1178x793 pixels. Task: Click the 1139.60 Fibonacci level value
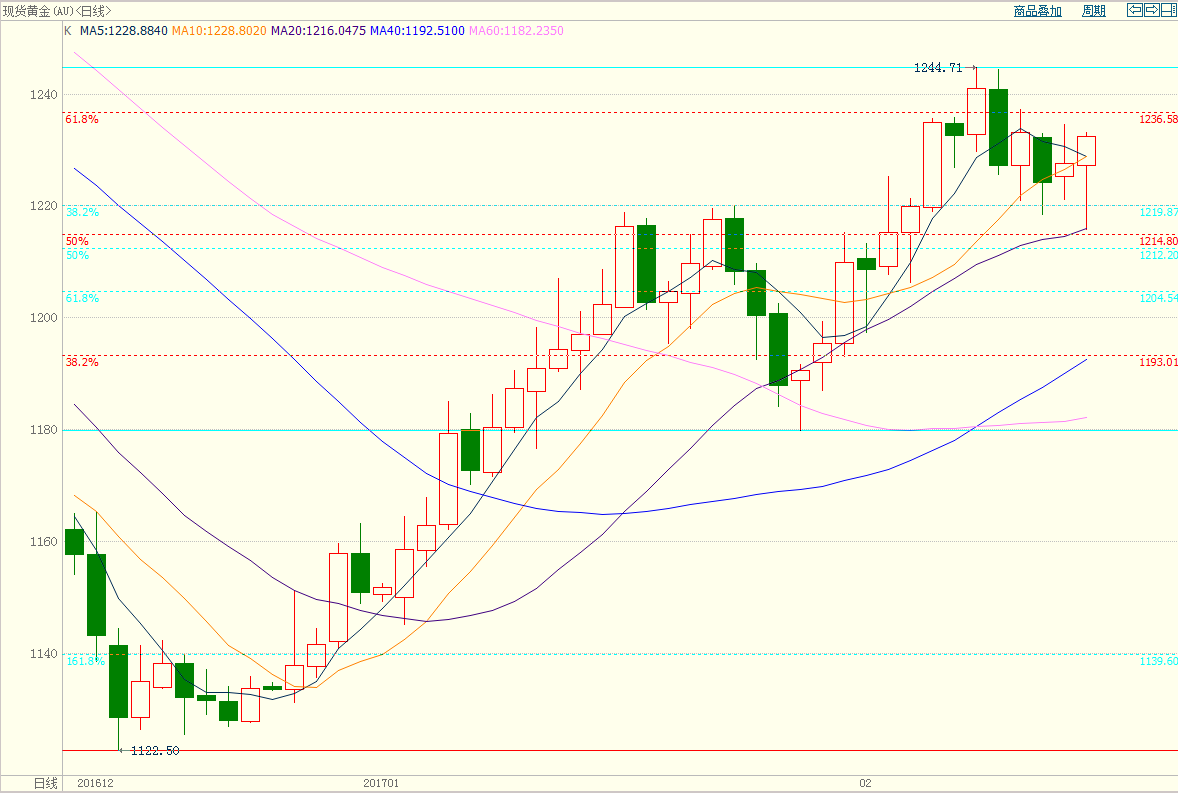pyautogui.click(x=1158, y=660)
